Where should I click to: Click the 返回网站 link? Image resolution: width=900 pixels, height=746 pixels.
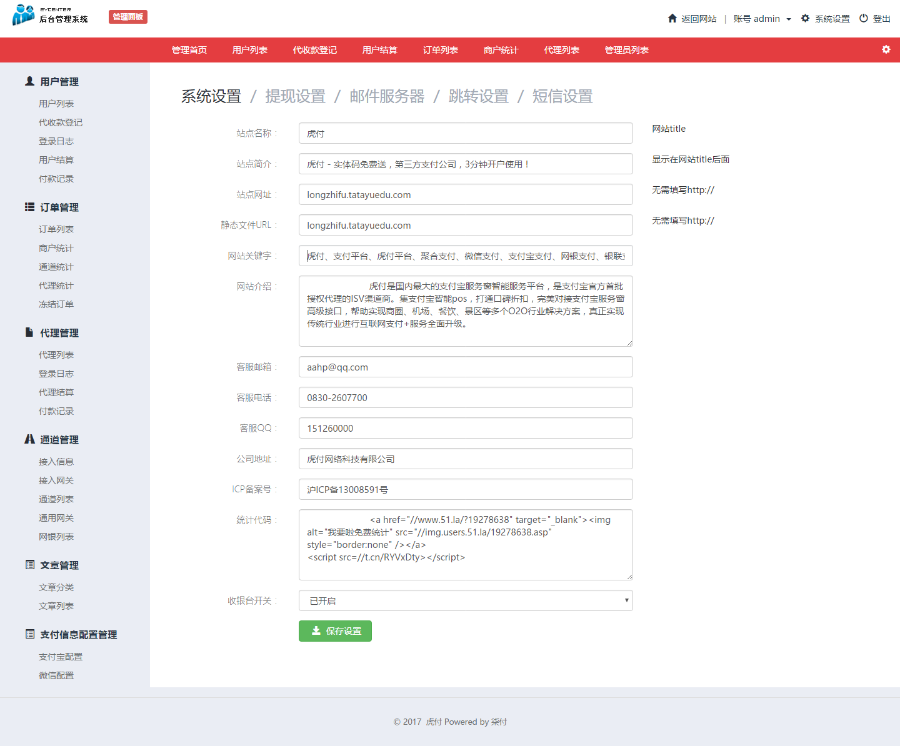coord(699,19)
